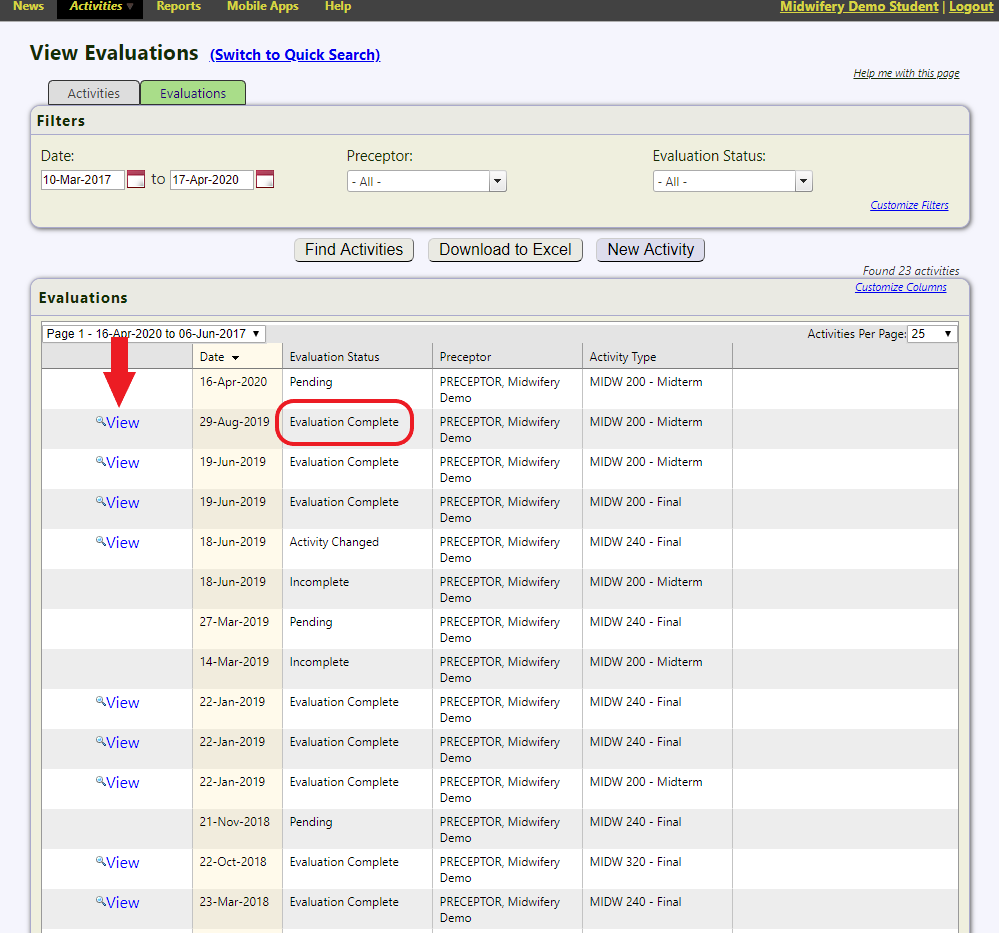Open Help me with this page link

coord(906,73)
